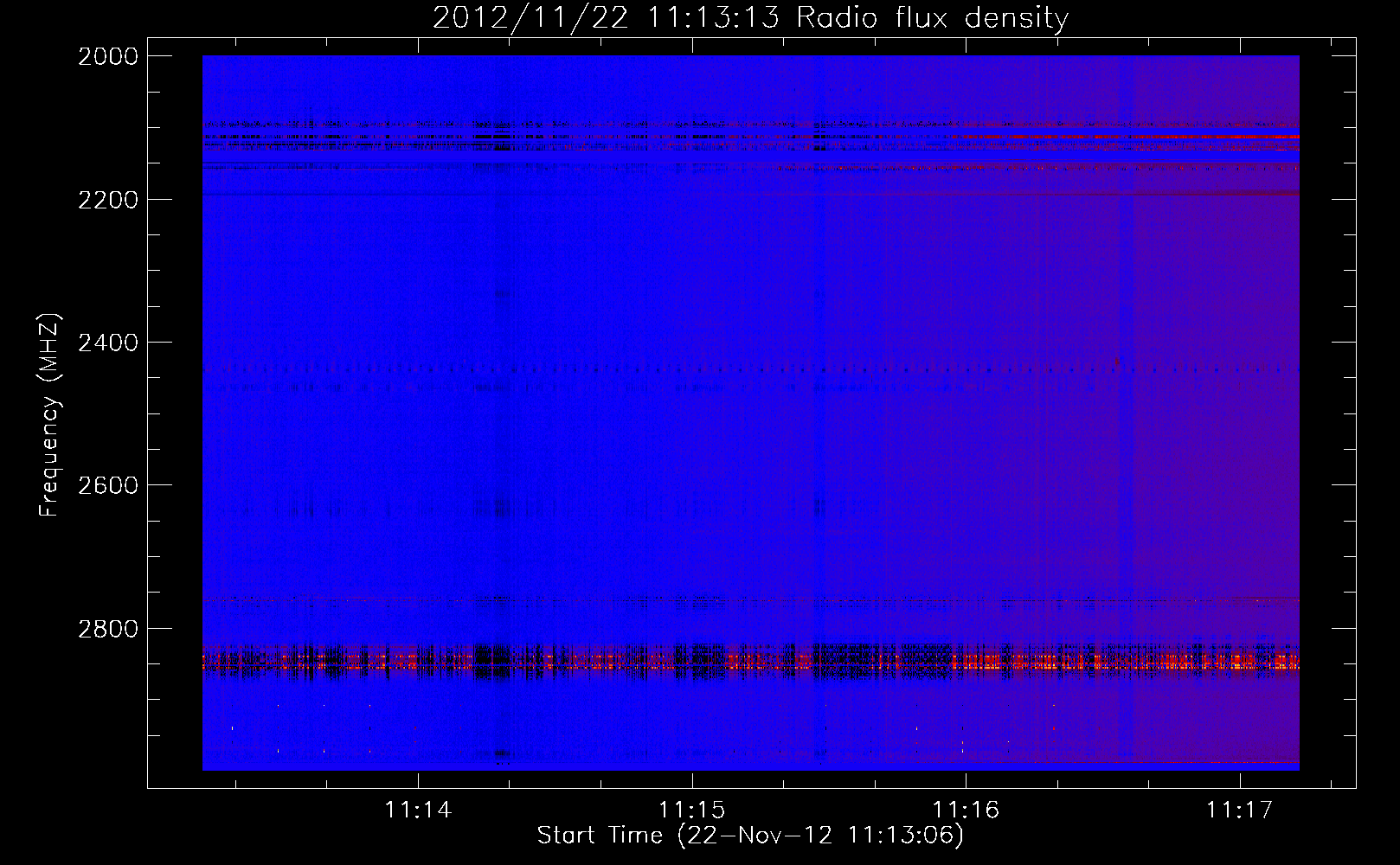Image resolution: width=1400 pixels, height=865 pixels.
Task: Click the 11:15 time tick label
Action: [x=691, y=810]
